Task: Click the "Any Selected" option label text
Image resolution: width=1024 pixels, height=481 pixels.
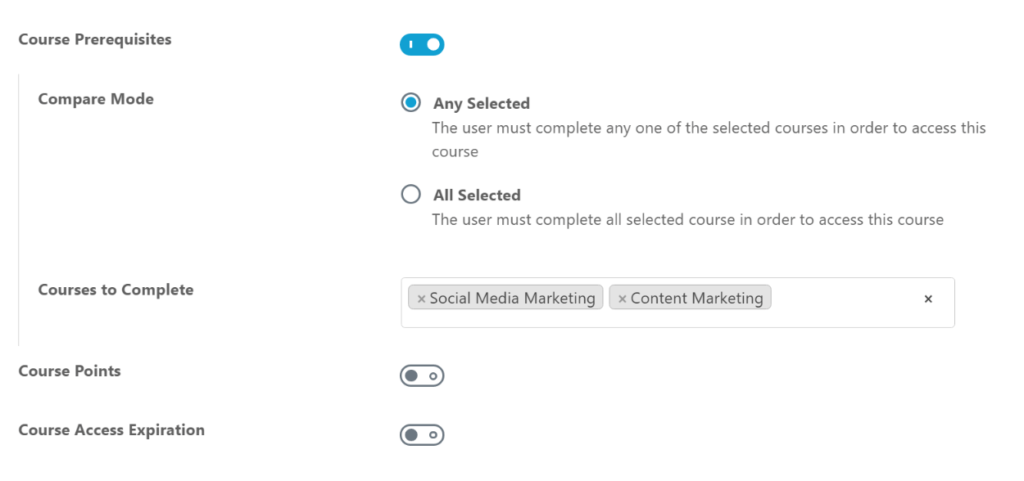Action: point(481,104)
